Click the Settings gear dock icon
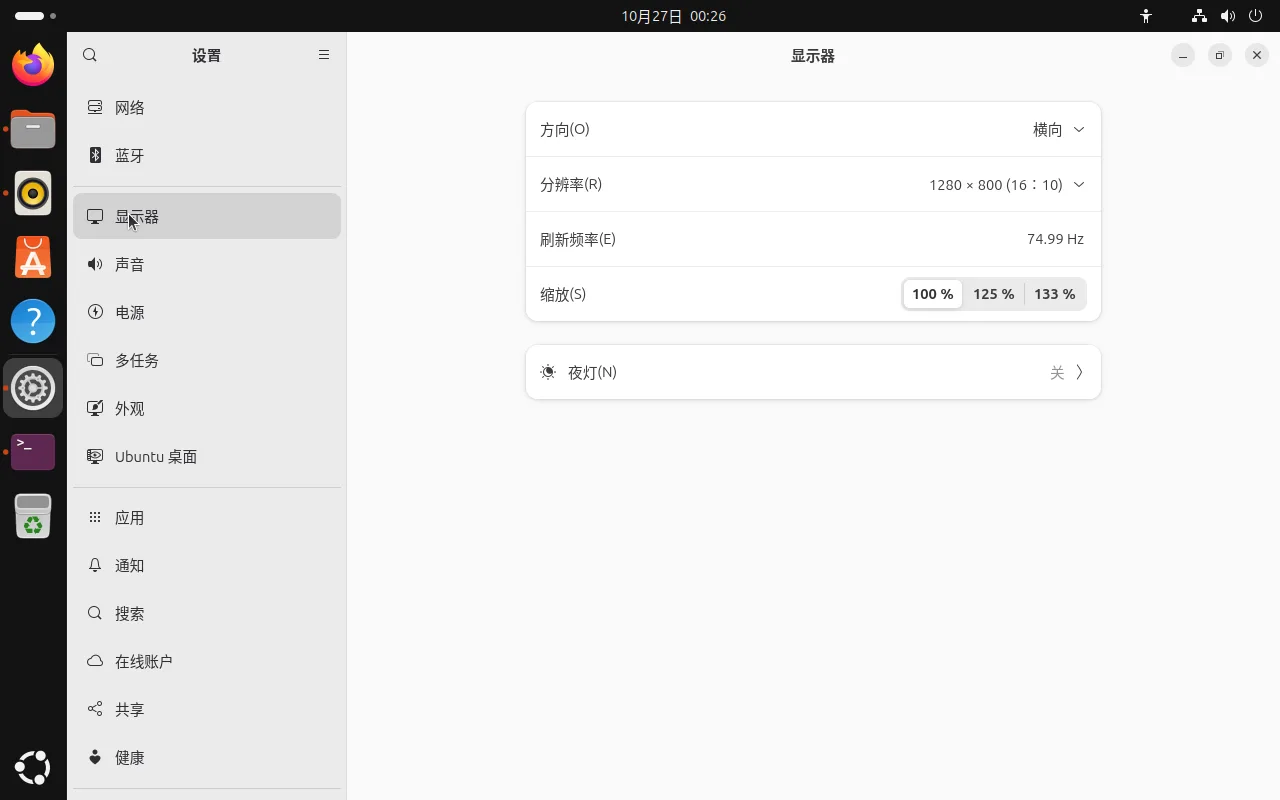Screen dimensions: 1280x800 [33, 388]
